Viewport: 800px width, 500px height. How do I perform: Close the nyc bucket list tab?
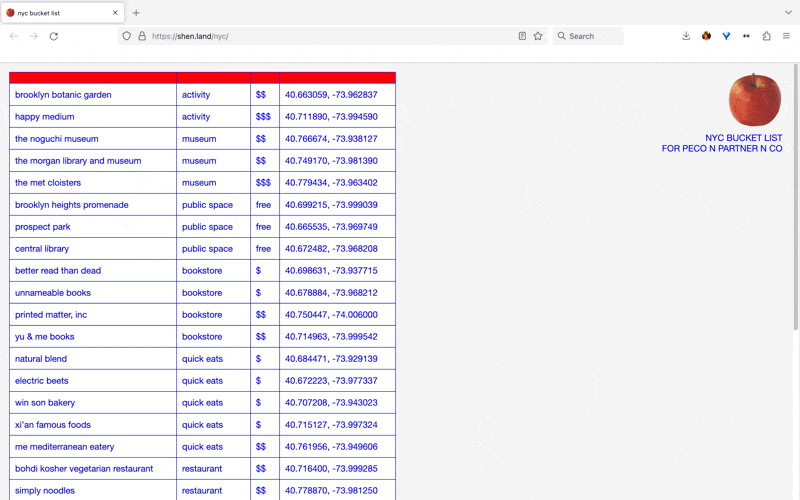[x=115, y=13]
